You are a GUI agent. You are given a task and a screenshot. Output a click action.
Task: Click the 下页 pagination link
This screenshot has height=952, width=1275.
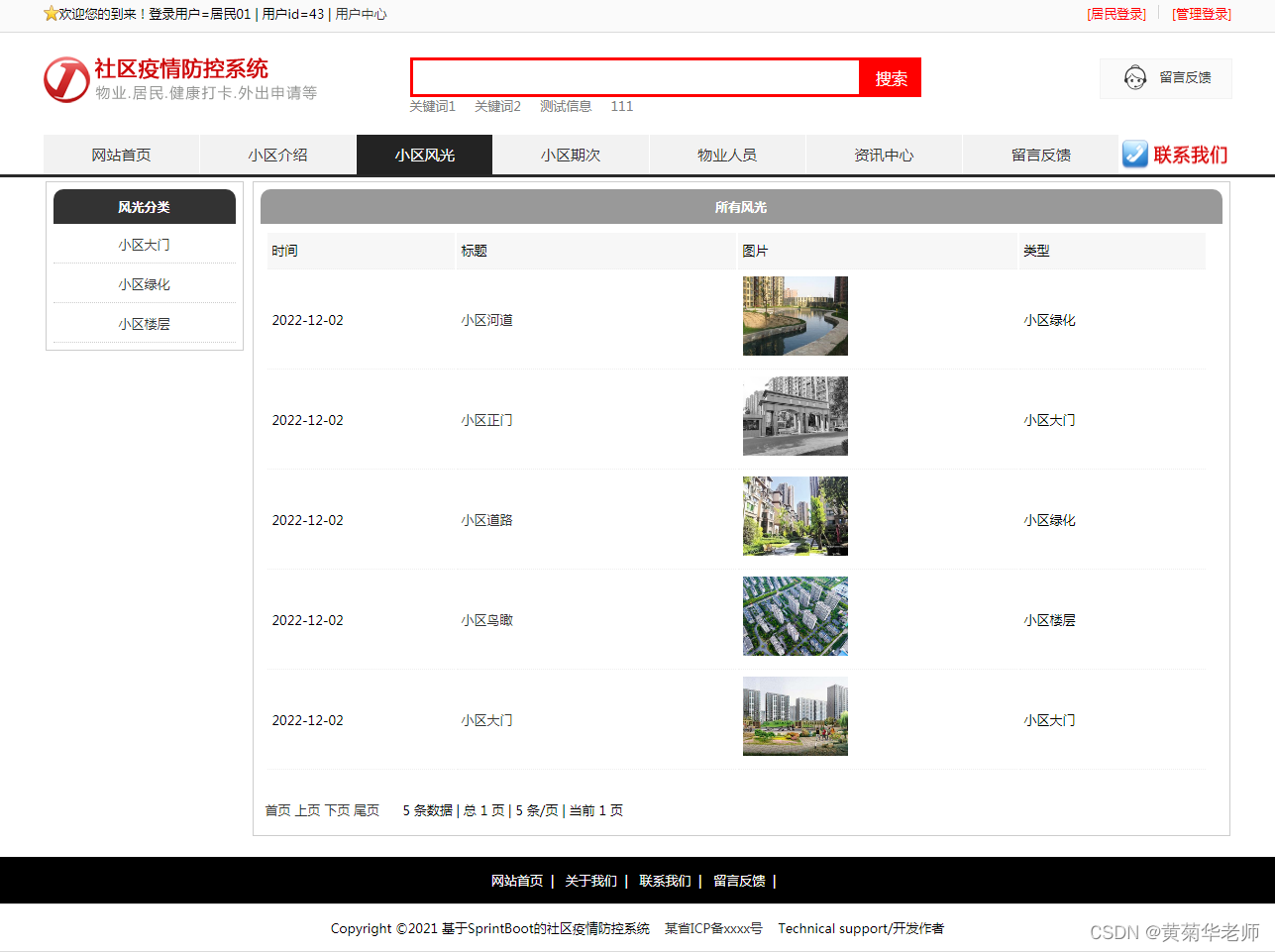tap(337, 810)
